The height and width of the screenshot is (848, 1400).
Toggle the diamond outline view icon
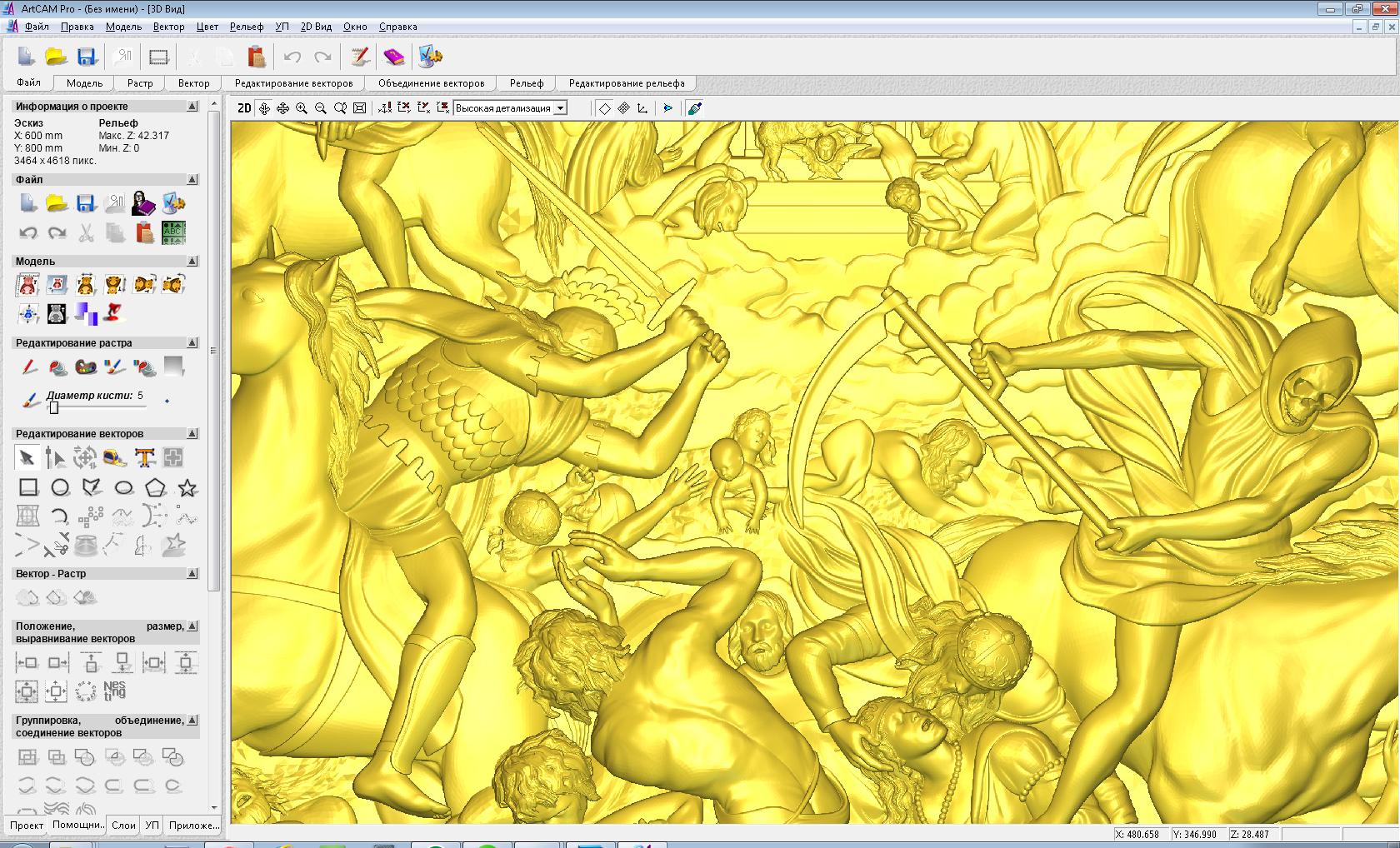coord(605,108)
